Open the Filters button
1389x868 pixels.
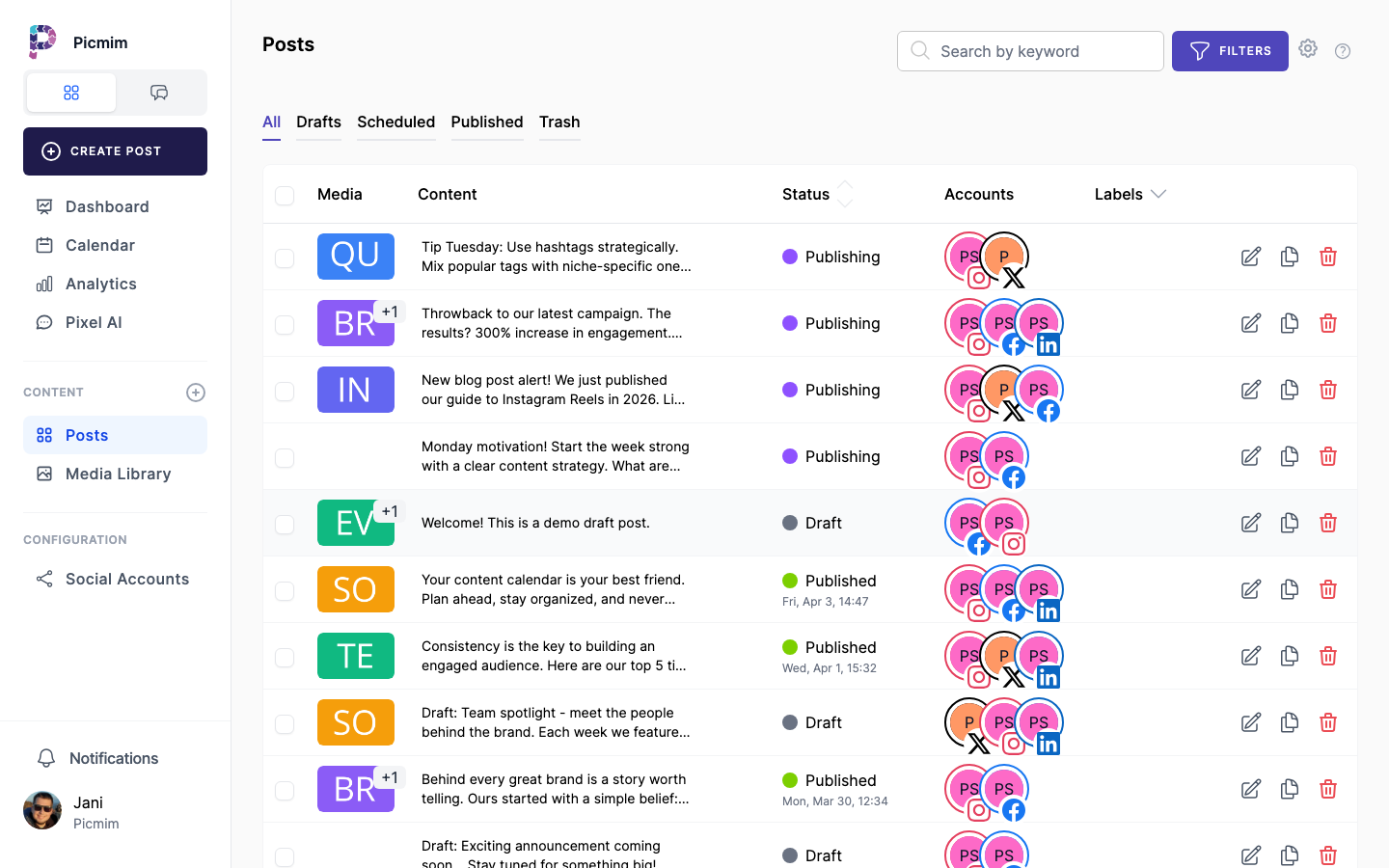coord(1229,51)
